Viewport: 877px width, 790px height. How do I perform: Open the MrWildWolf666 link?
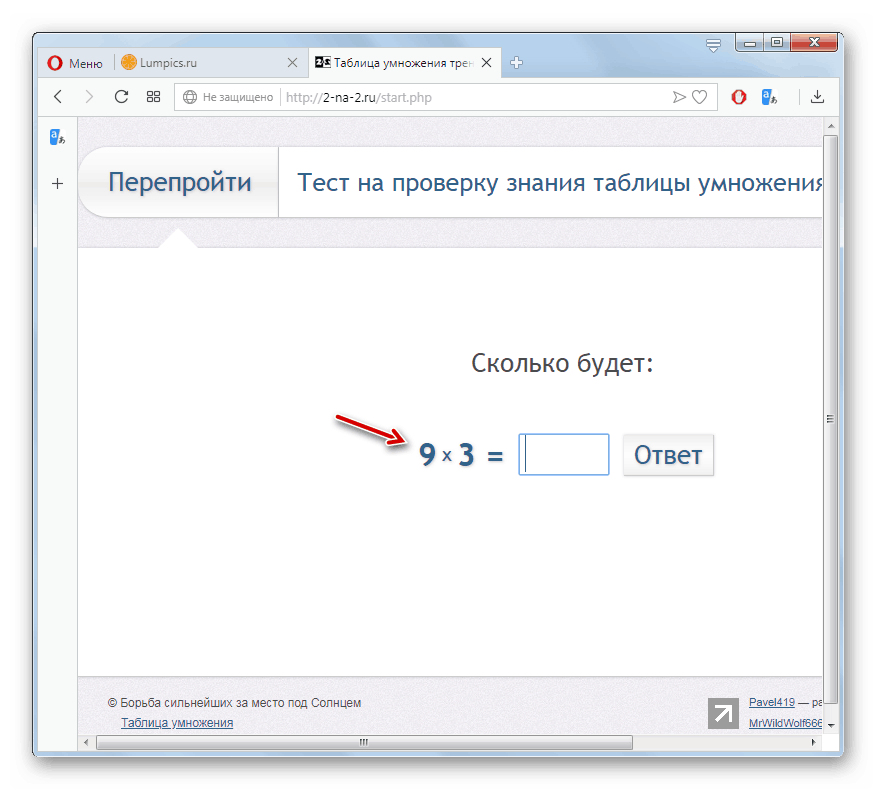(785, 723)
